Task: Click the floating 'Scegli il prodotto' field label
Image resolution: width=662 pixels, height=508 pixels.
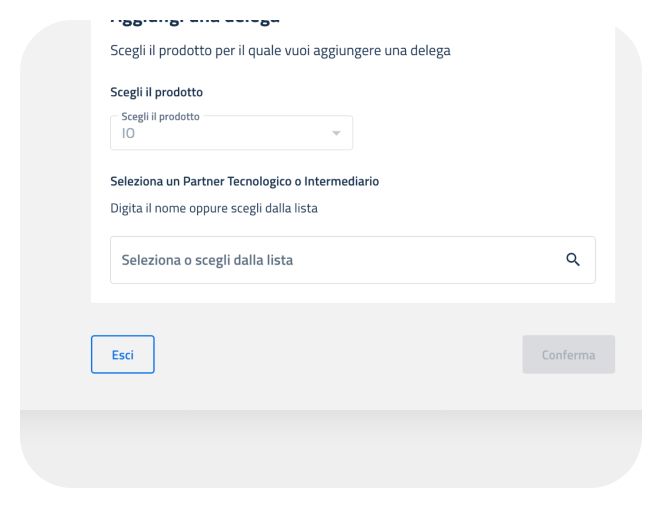Action: click(x=160, y=116)
